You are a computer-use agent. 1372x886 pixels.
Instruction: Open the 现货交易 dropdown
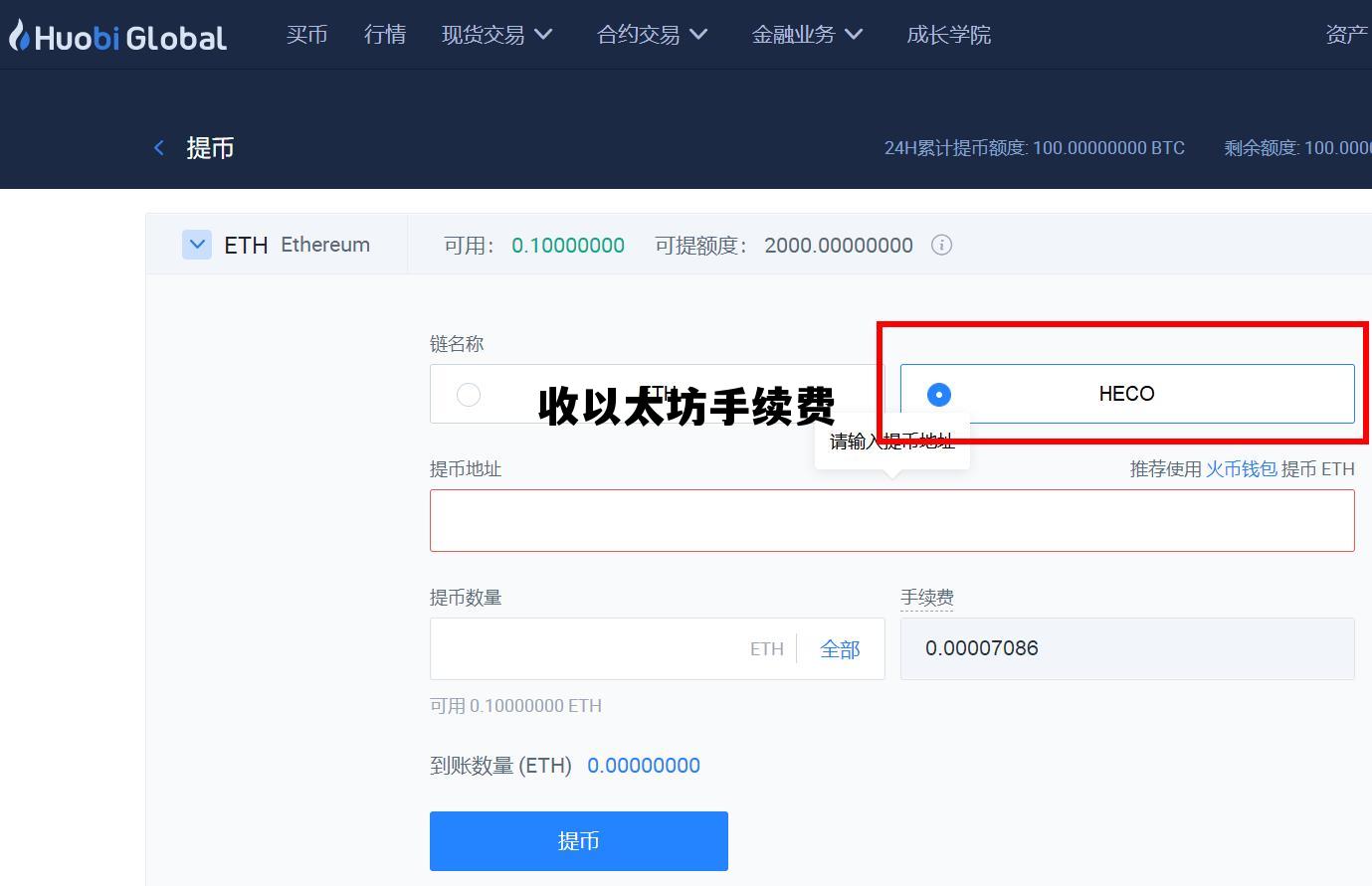(x=497, y=34)
